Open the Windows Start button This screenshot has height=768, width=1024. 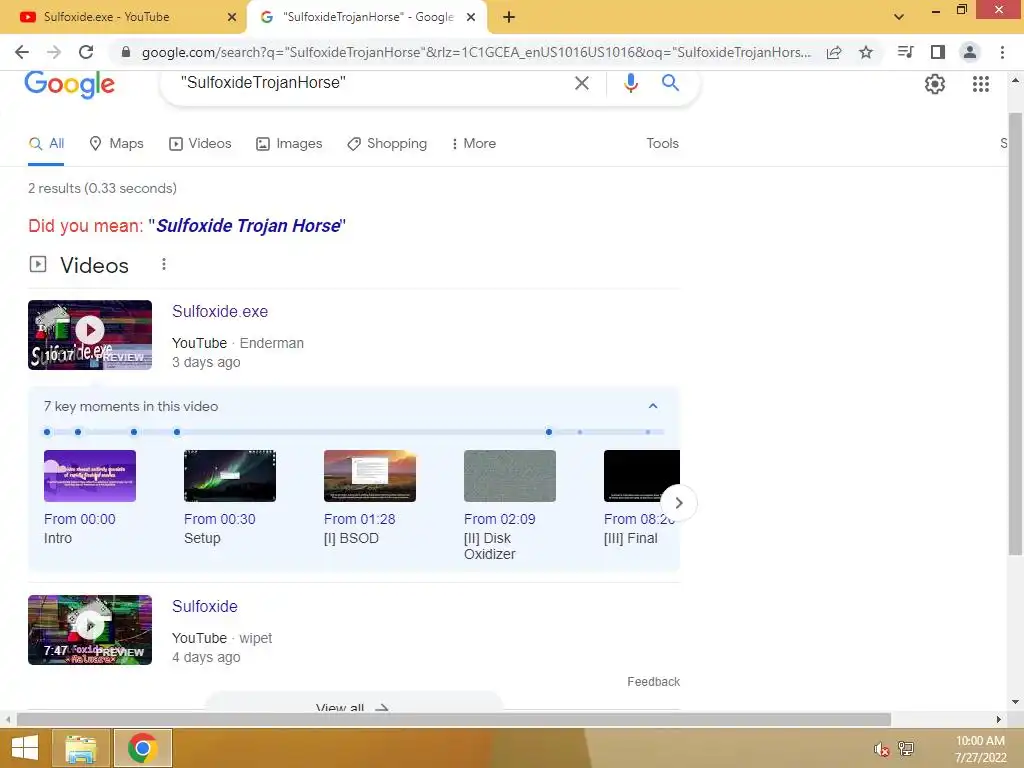[x=25, y=748]
